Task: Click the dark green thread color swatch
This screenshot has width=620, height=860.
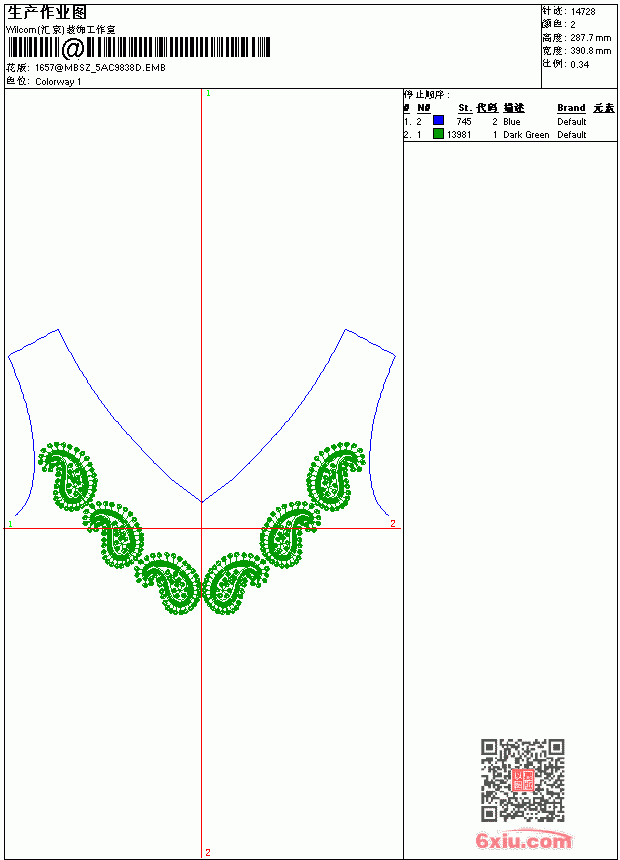Action: point(438,134)
